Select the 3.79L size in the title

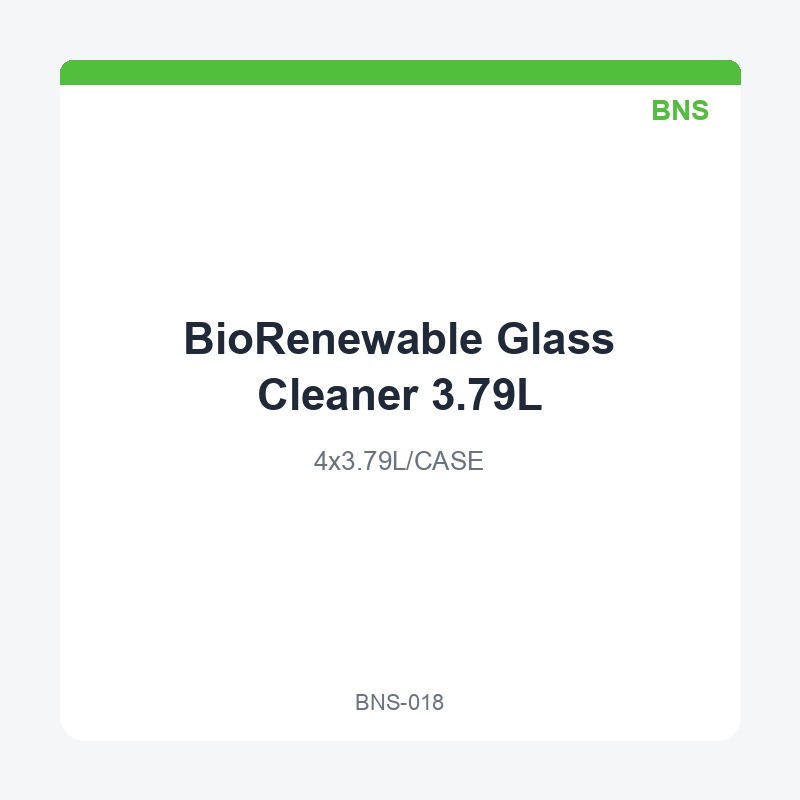point(487,394)
